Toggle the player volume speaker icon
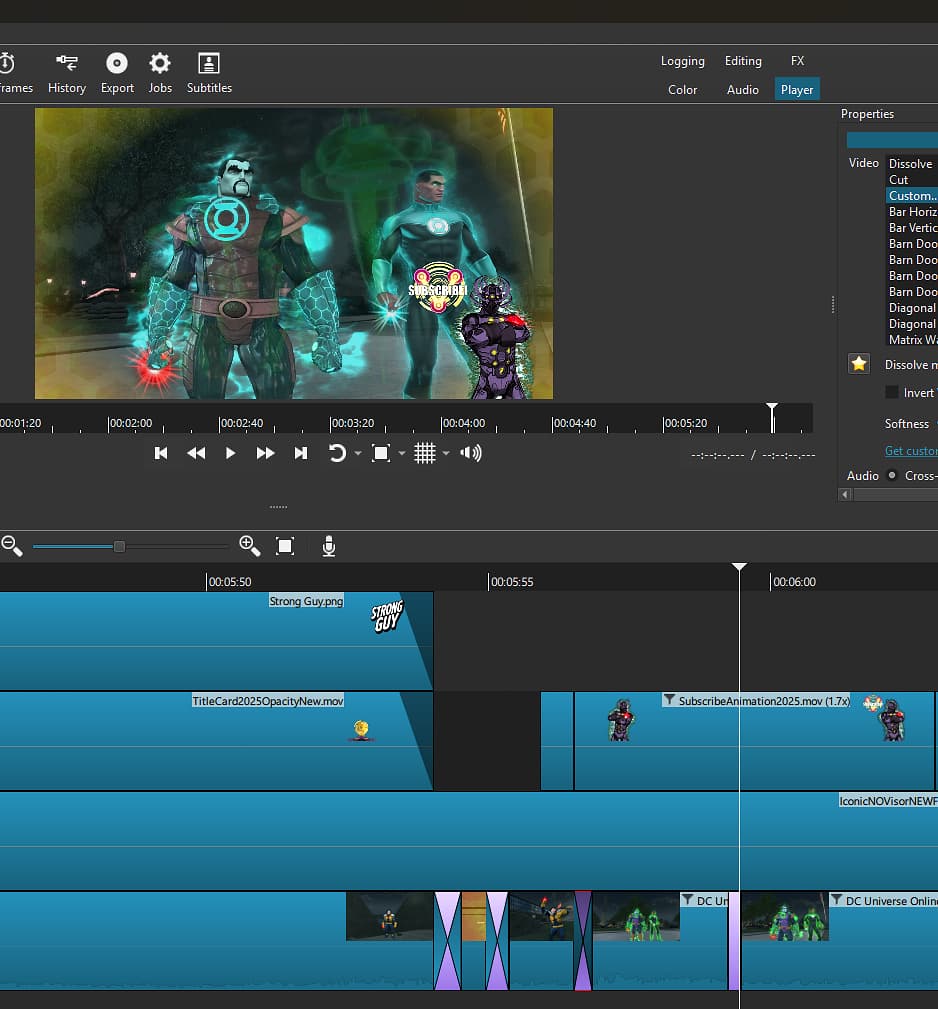The width and height of the screenshot is (938, 1009). point(471,453)
